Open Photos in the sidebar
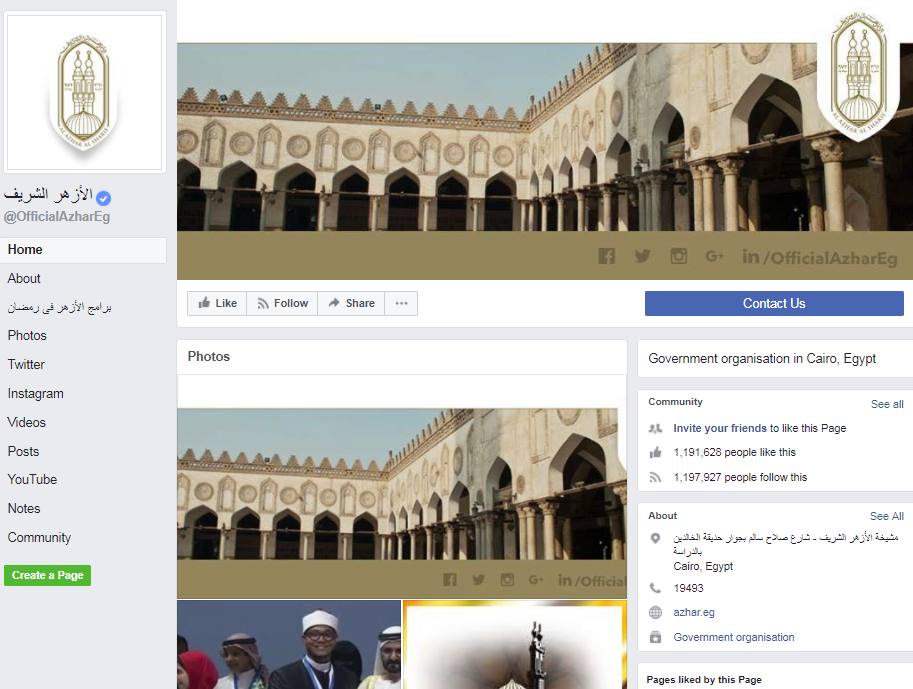This screenshot has height=689, width=913. point(27,336)
